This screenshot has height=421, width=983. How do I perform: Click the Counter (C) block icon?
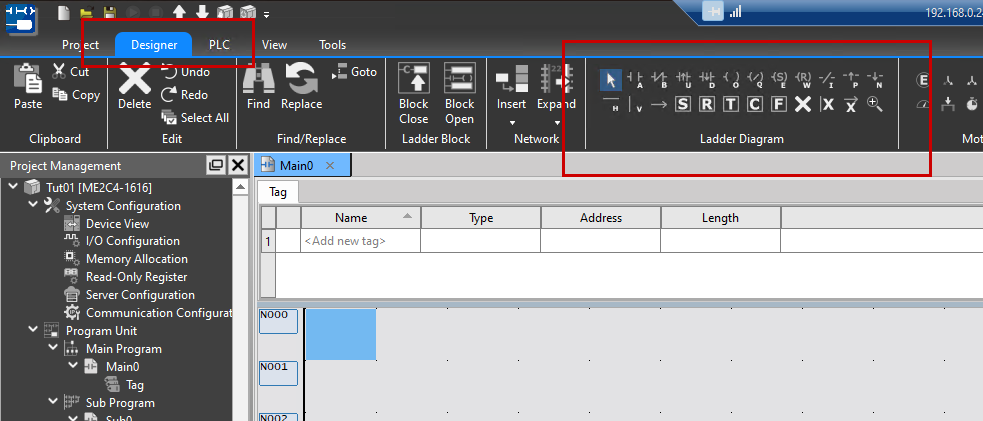(x=755, y=104)
